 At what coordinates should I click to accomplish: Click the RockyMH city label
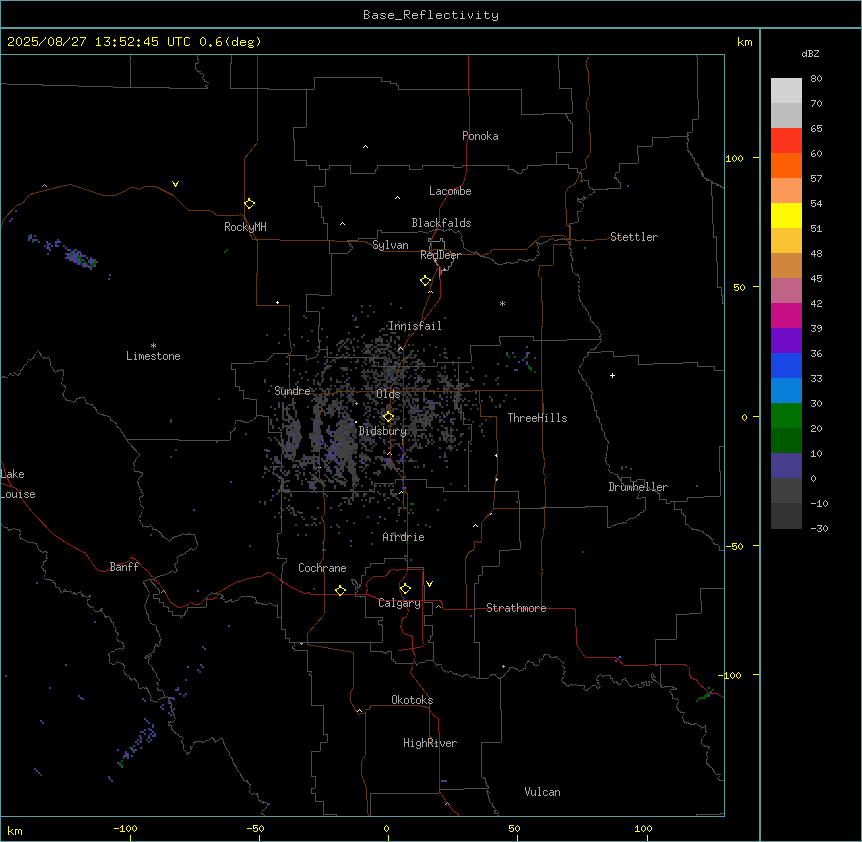(245, 227)
